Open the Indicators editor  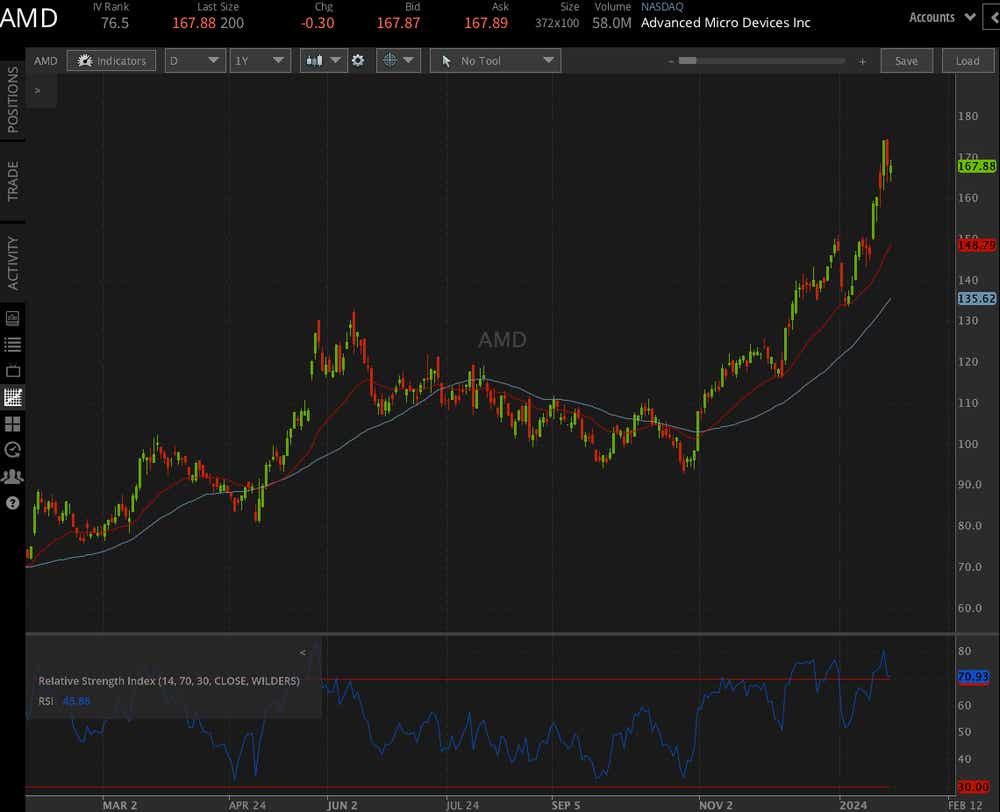point(110,60)
